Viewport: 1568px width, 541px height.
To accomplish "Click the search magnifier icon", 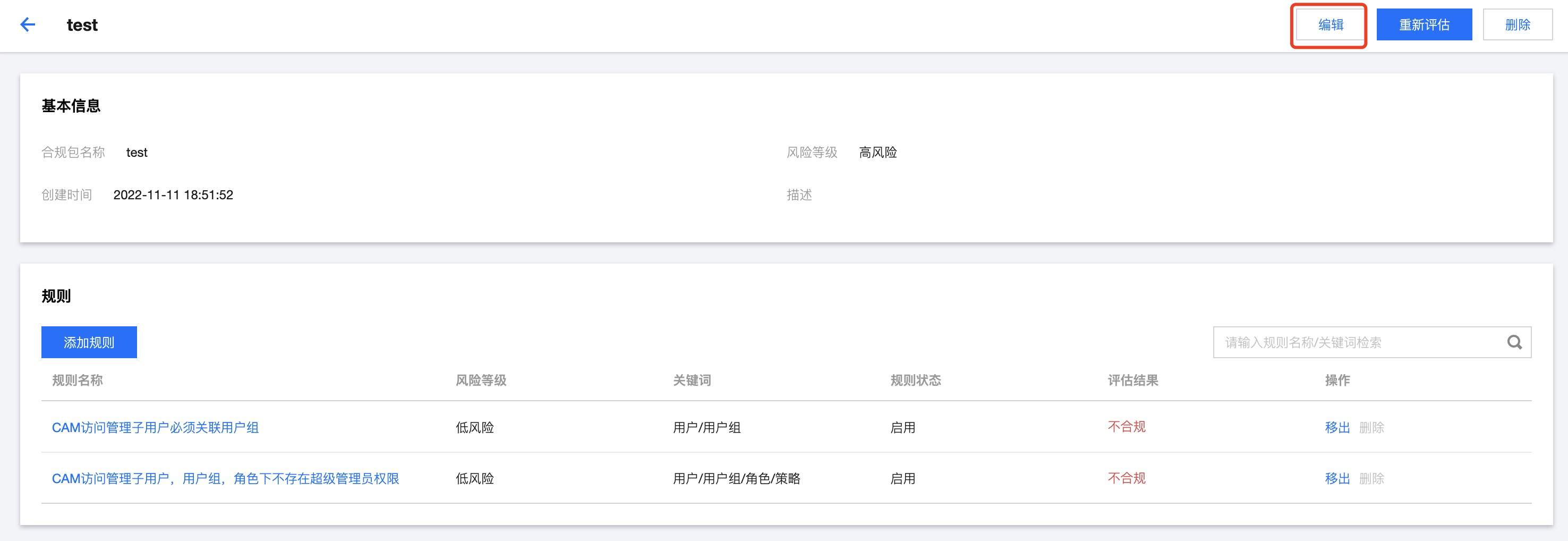I will pyautogui.click(x=1514, y=342).
